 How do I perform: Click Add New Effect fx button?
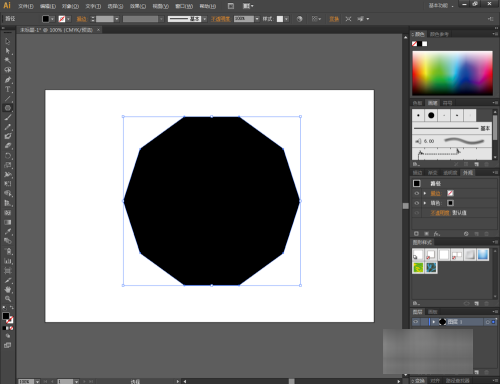pyautogui.click(x=437, y=234)
